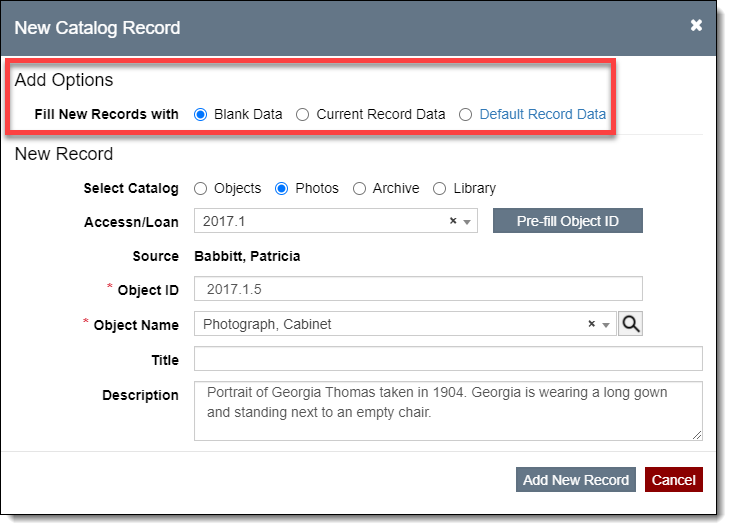This screenshot has width=732, height=530.
Task: Pick the Library catalog option
Action: [x=439, y=188]
